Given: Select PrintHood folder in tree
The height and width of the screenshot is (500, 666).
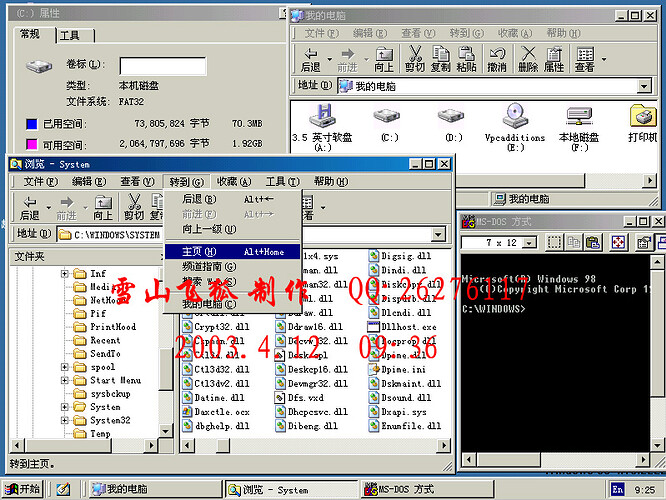Looking at the screenshot, I should pyautogui.click(x=105, y=327).
